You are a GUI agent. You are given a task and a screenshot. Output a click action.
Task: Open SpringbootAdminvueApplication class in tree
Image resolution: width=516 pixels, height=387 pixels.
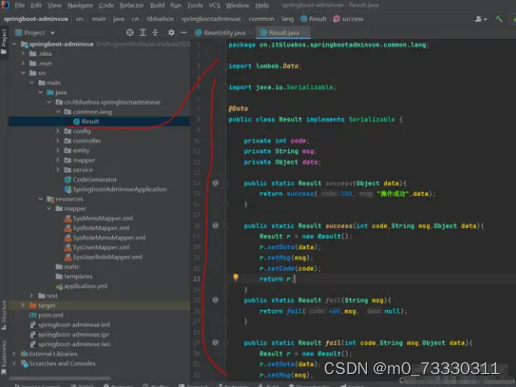115,189
